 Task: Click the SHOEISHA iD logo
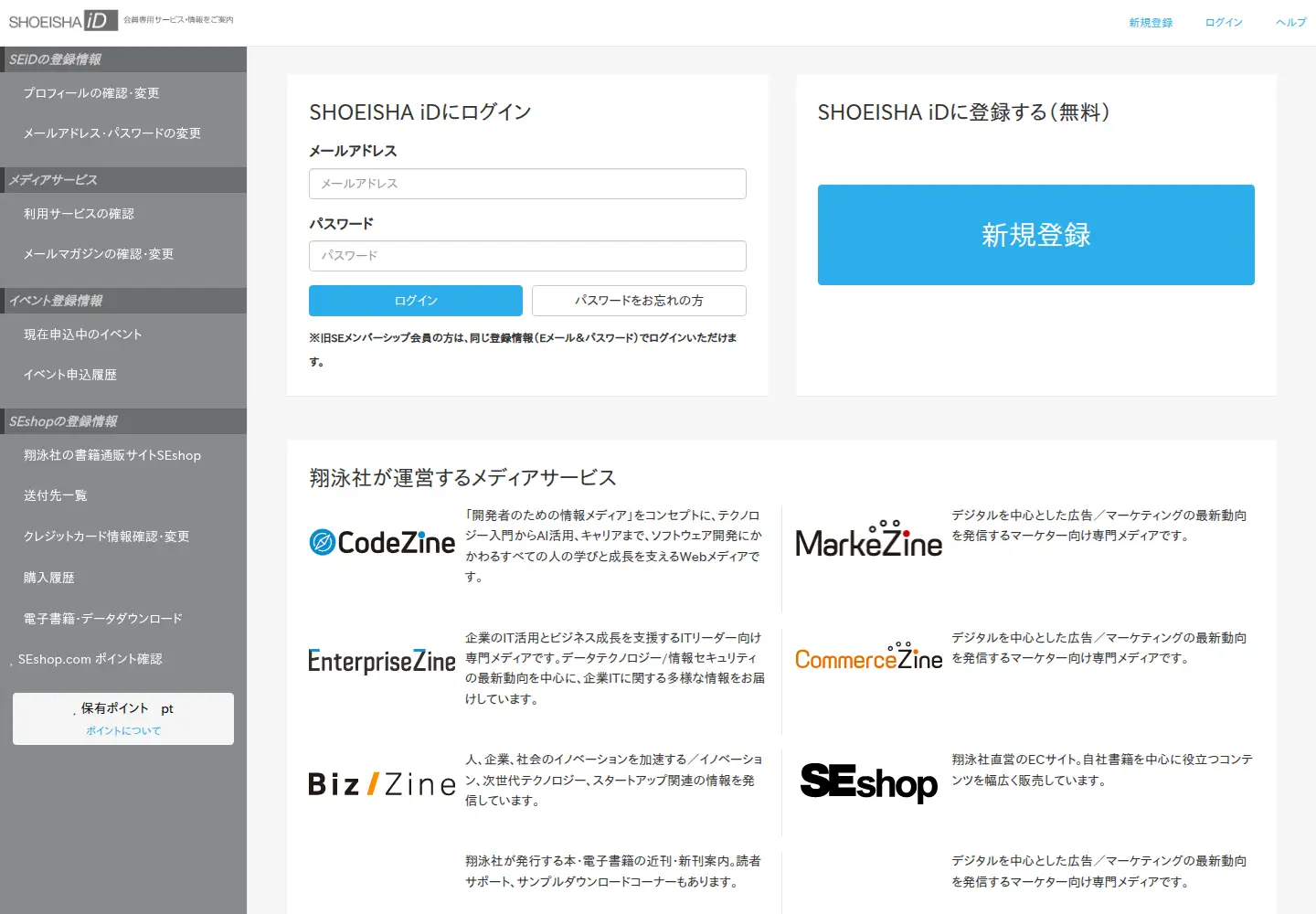(x=63, y=20)
